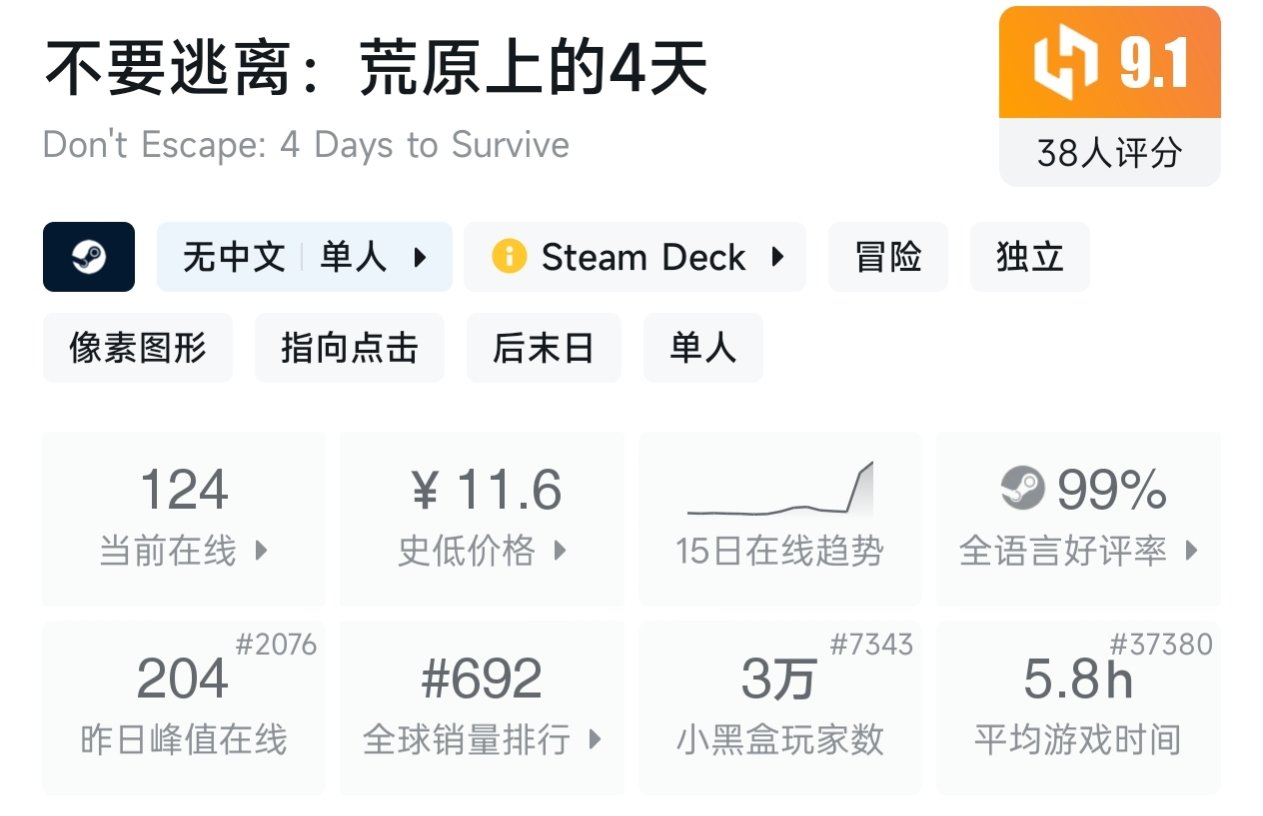Choose the 单人 tag in second tag row
The height and width of the screenshot is (816, 1263).
pos(703,348)
